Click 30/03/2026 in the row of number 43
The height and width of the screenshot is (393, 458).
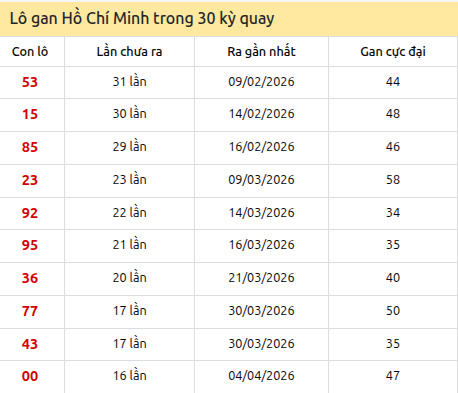point(261,344)
